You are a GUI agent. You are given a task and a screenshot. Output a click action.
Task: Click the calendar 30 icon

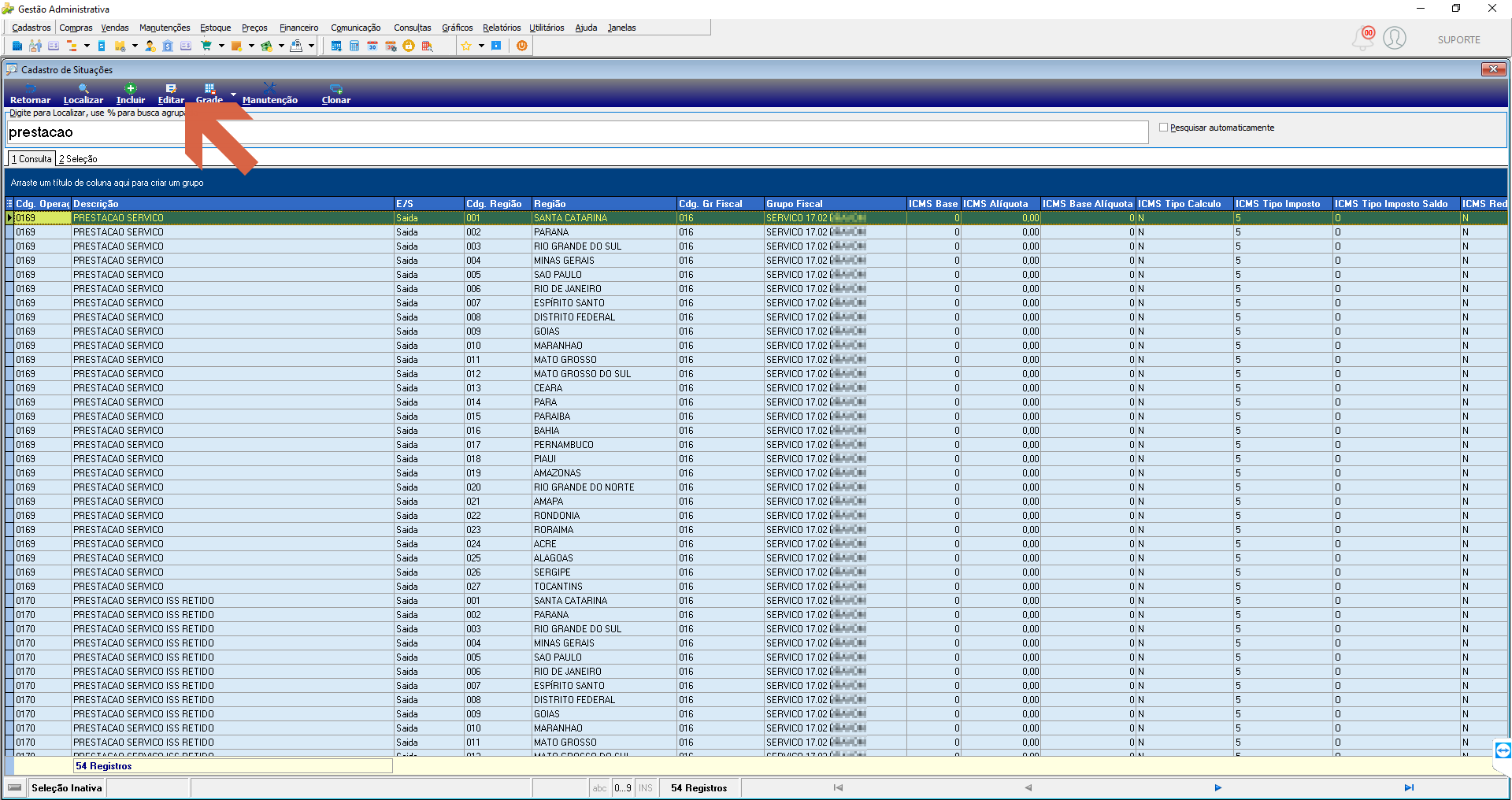pos(372,46)
